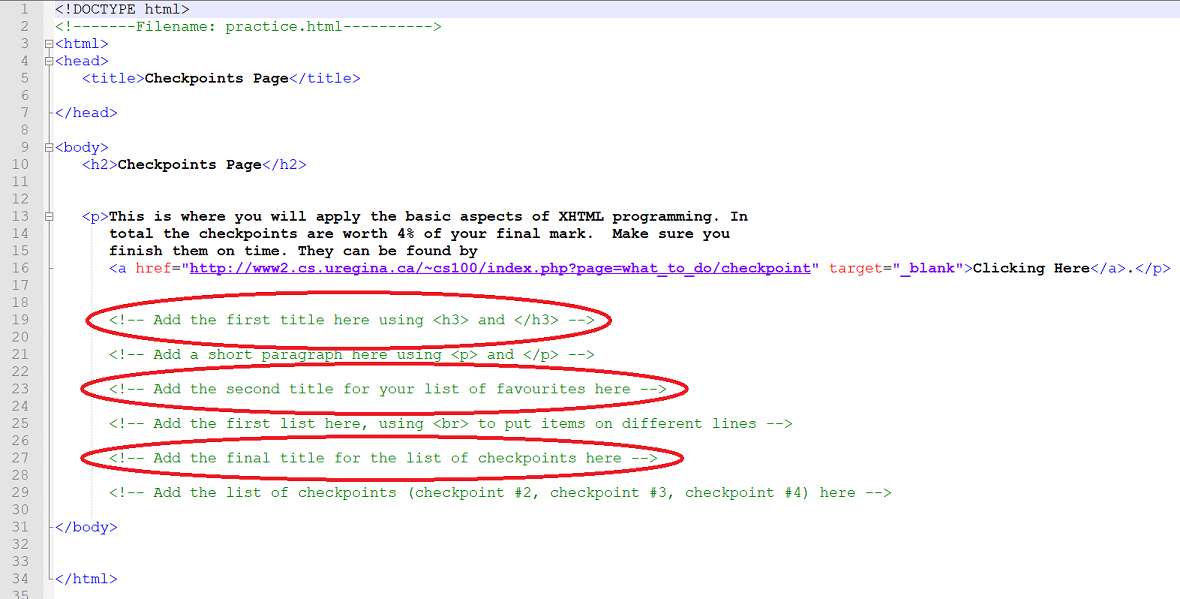Click the 'Add the final title' comment

(383, 459)
